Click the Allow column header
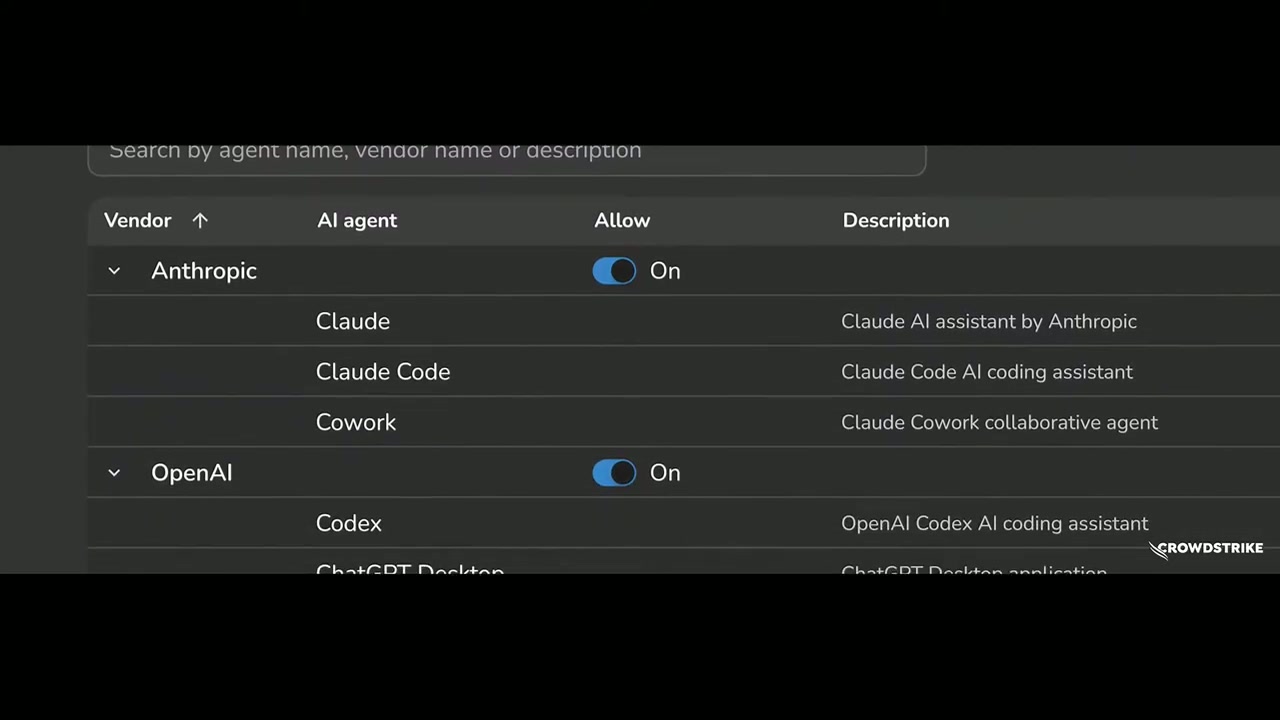Viewport: 1280px width, 720px height. [622, 221]
